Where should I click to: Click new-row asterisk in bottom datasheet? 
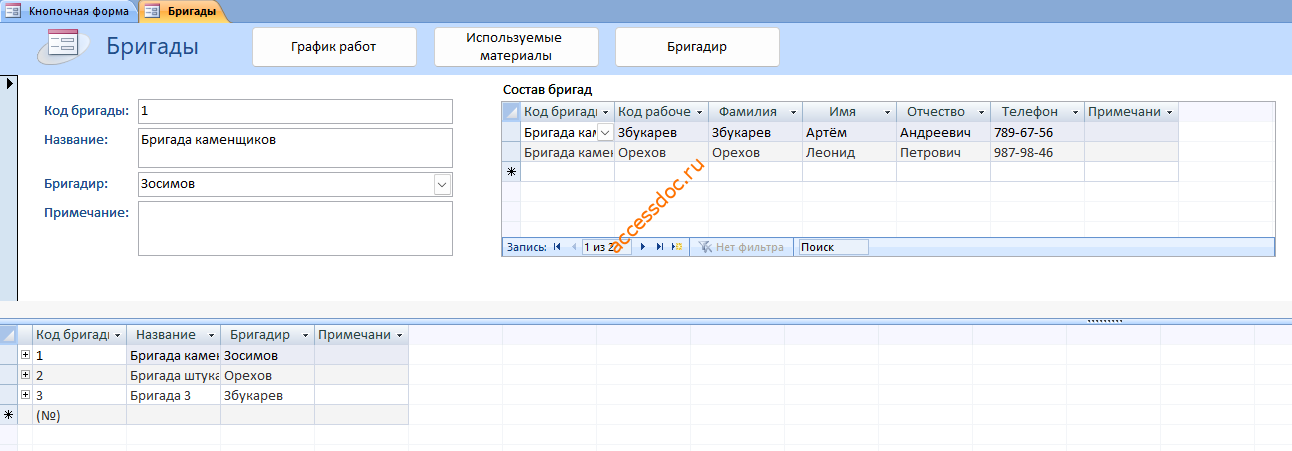[x=9, y=415]
